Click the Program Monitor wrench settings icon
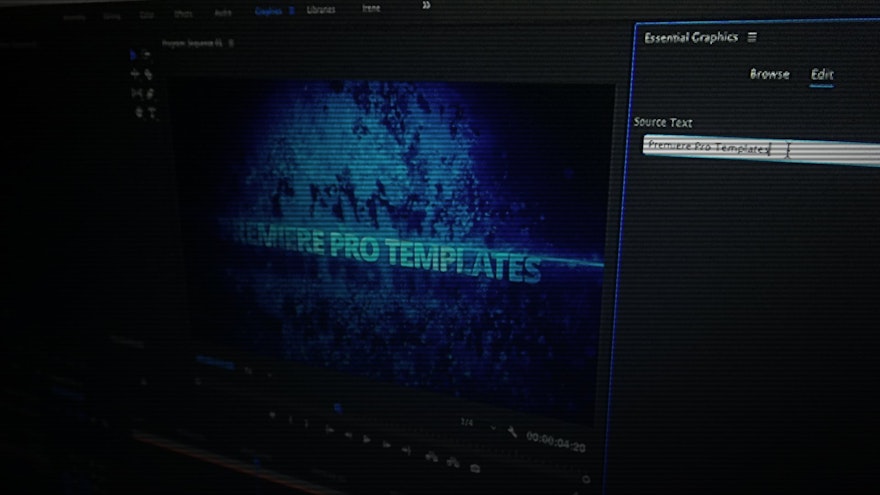The height and width of the screenshot is (495, 880). (x=512, y=432)
